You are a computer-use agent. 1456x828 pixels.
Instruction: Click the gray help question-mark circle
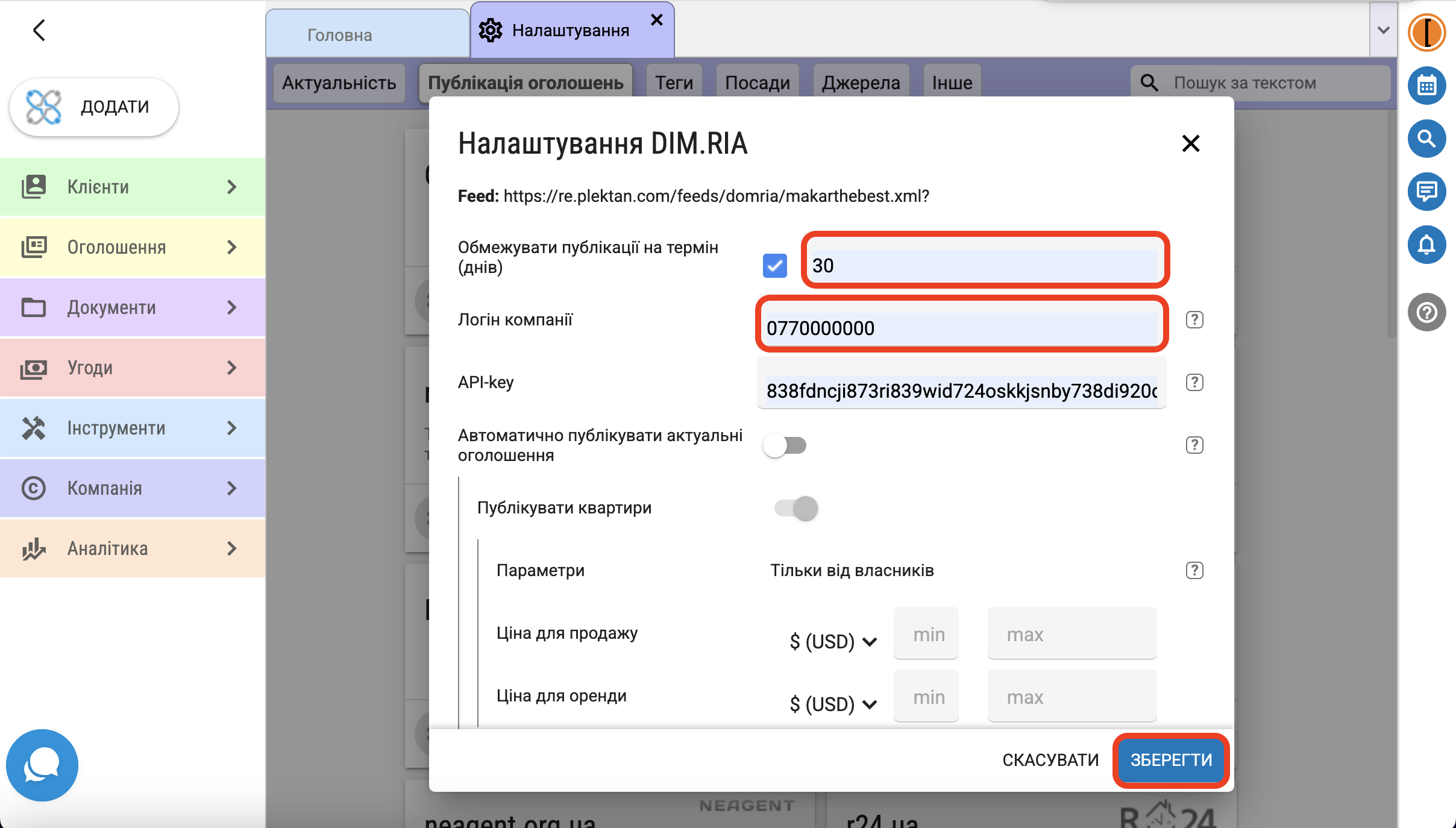(x=1426, y=312)
